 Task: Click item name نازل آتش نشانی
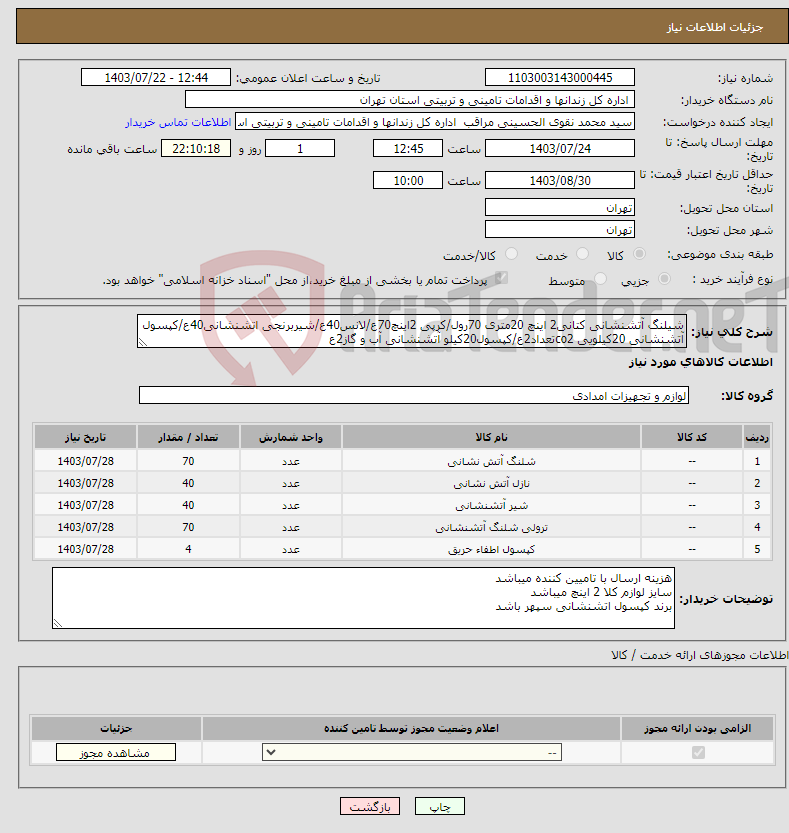491,483
